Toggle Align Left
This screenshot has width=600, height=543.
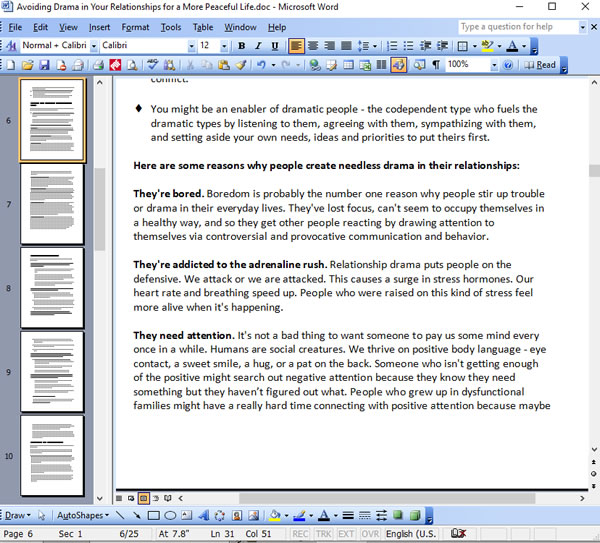296,46
